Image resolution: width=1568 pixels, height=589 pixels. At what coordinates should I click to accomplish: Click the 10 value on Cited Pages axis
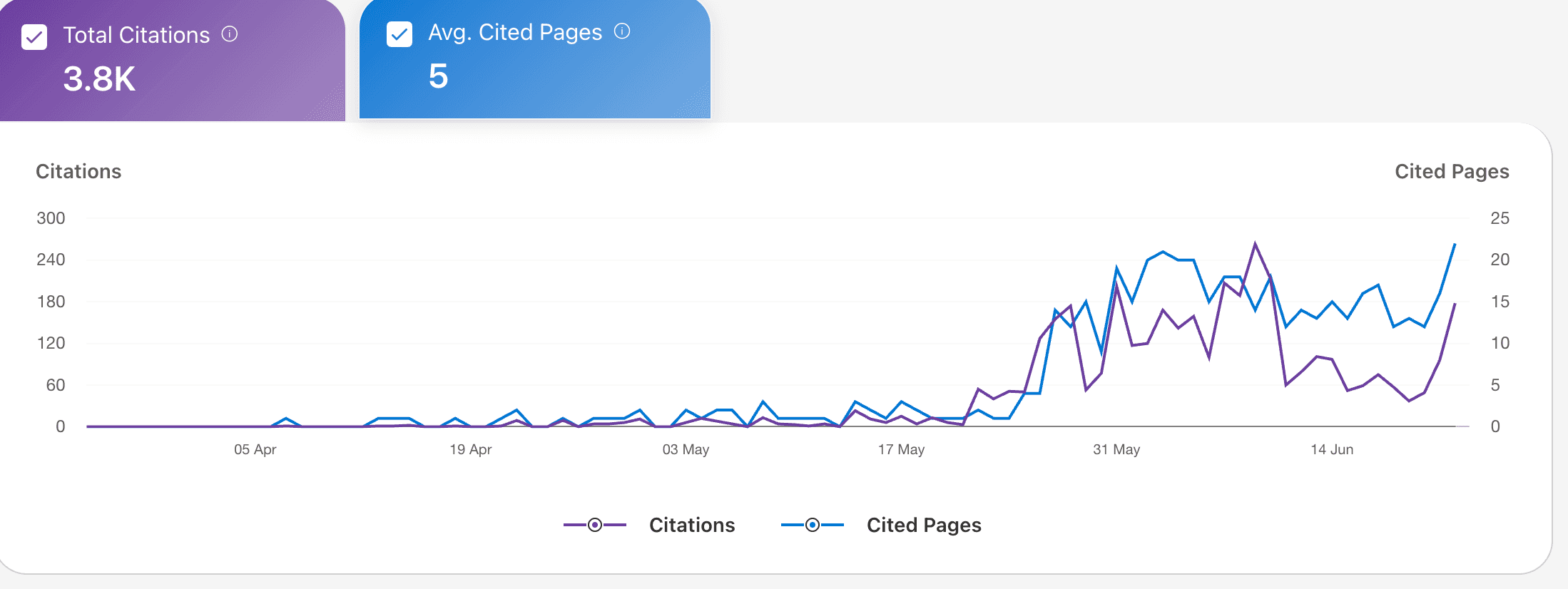[x=1500, y=343]
